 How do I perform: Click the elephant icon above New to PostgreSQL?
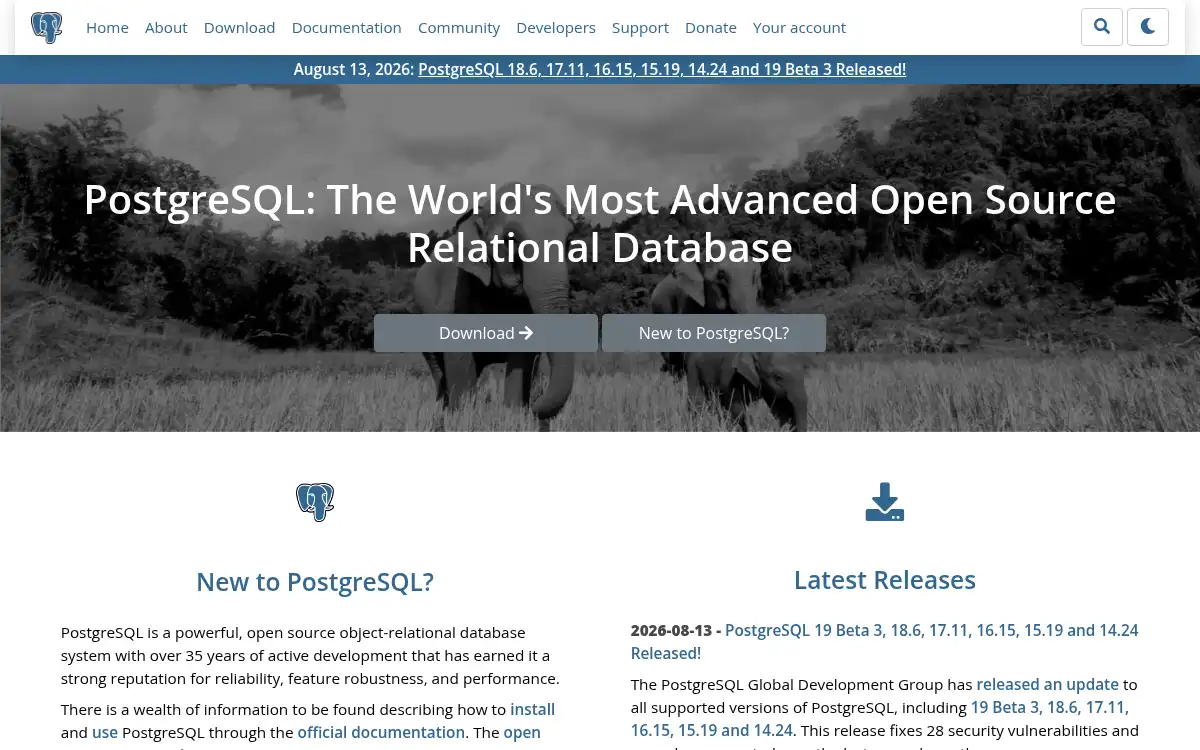click(x=315, y=502)
